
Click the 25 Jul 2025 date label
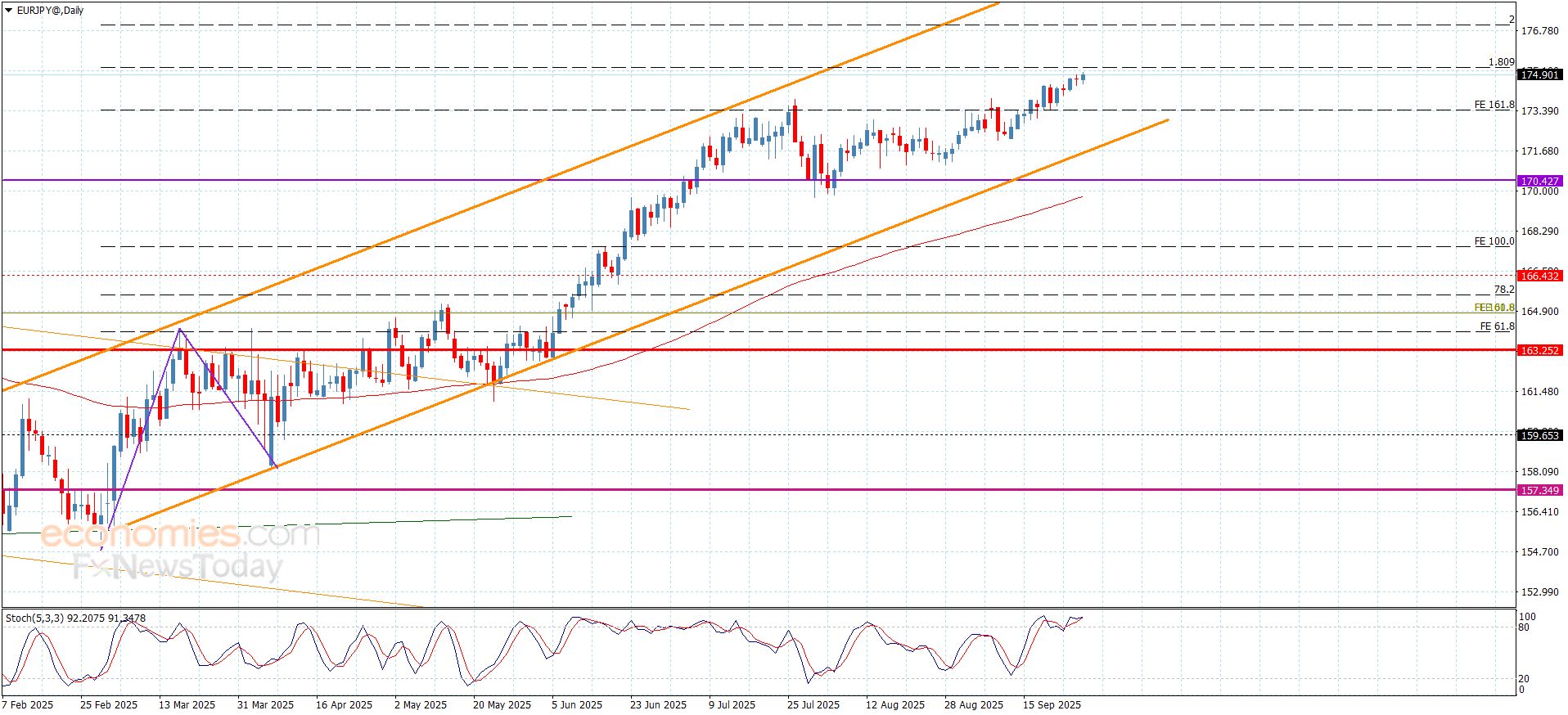pyautogui.click(x=813, y=704)
